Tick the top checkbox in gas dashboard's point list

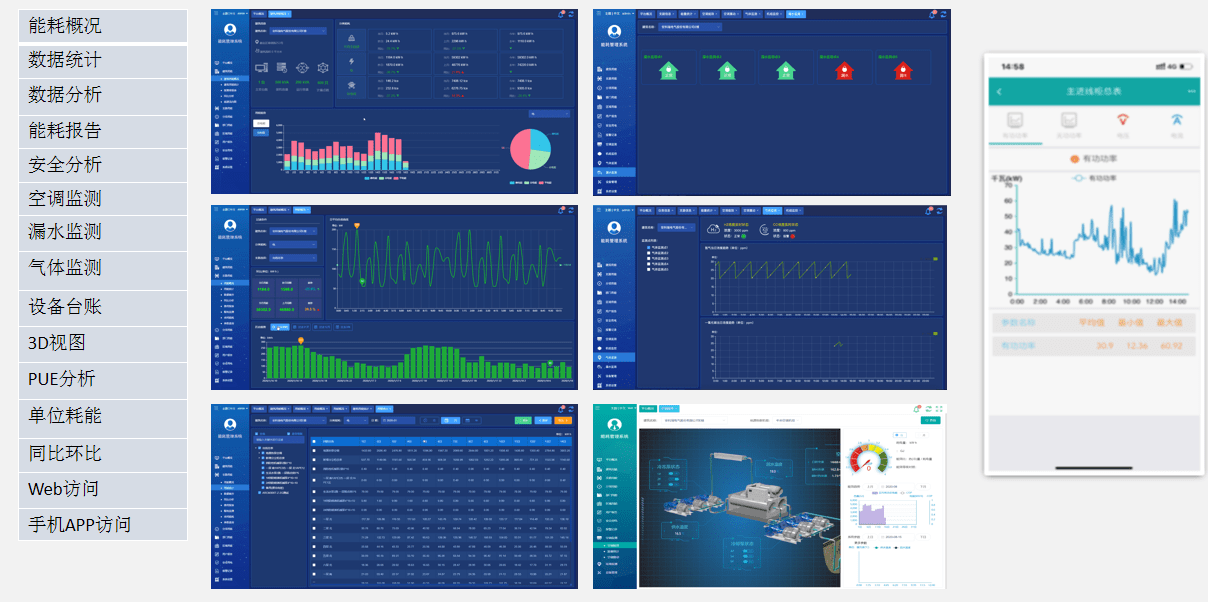(x=649, y=246)
